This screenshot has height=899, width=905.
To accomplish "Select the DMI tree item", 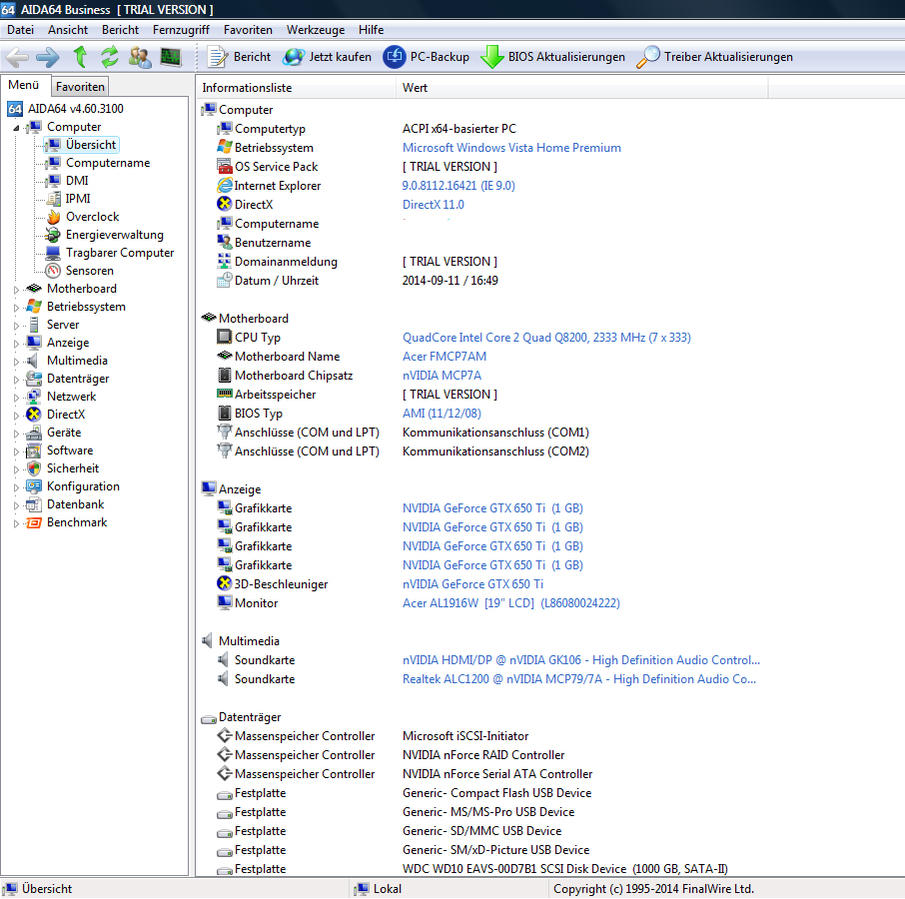I will click(x=77, y=181).
